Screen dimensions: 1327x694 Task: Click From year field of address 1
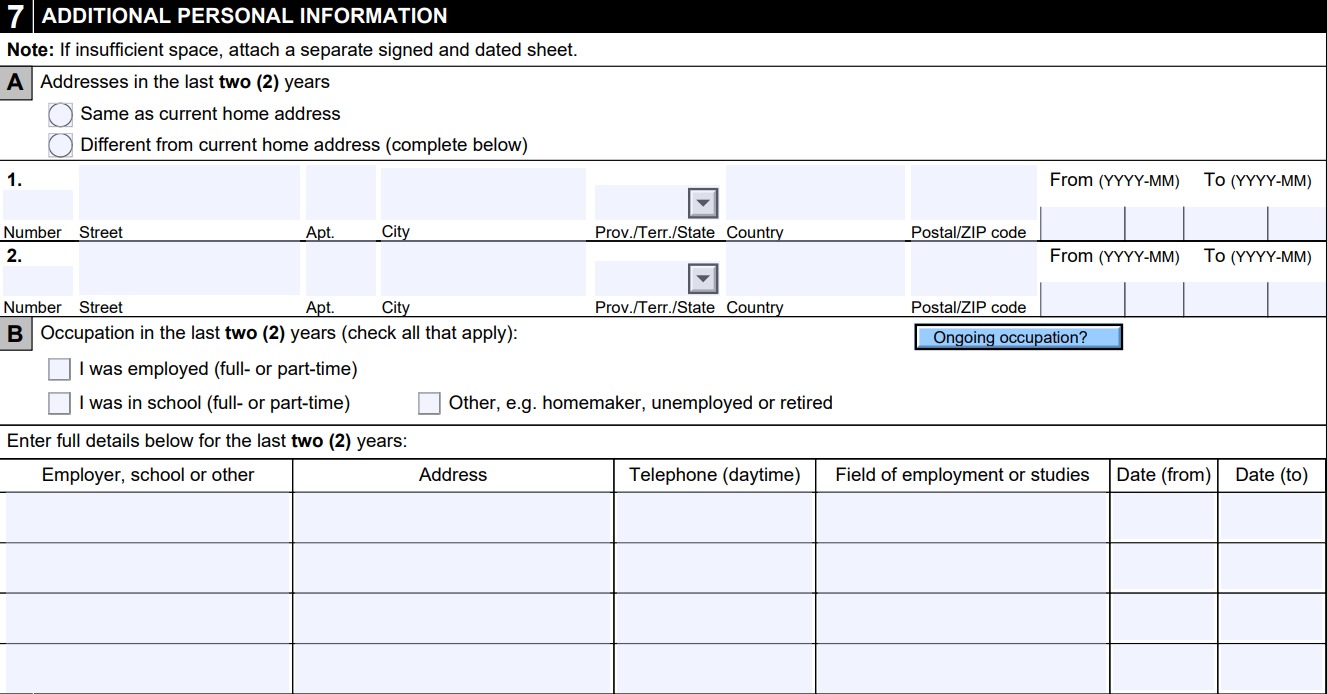click(x=1083, y=223)
